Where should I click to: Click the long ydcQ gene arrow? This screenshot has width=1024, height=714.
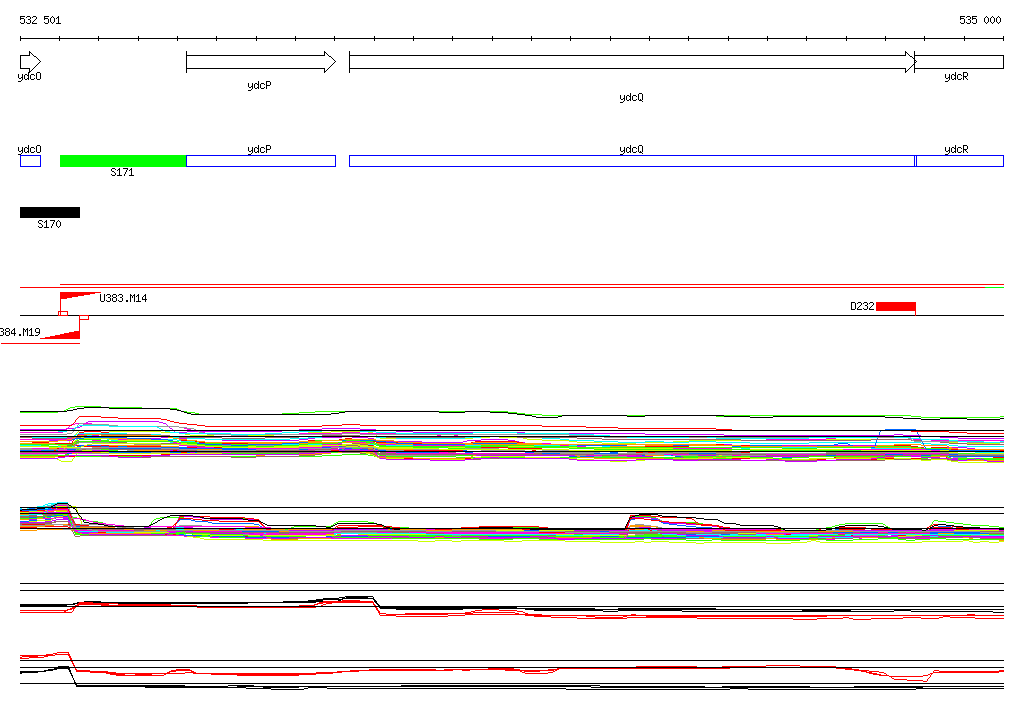click(x=631, y=62)
